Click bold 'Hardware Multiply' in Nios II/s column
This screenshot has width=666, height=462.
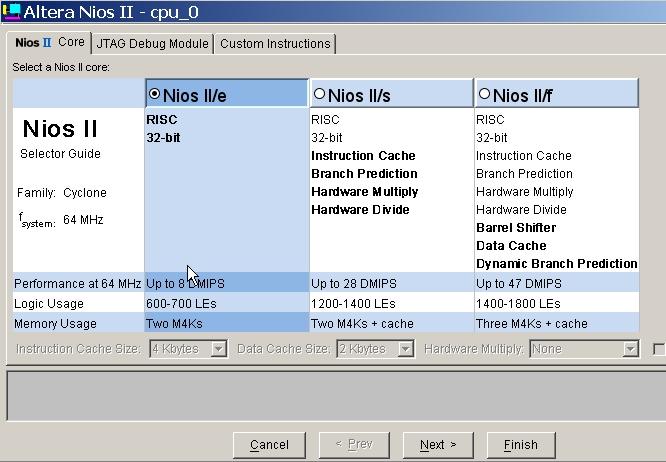364,192
